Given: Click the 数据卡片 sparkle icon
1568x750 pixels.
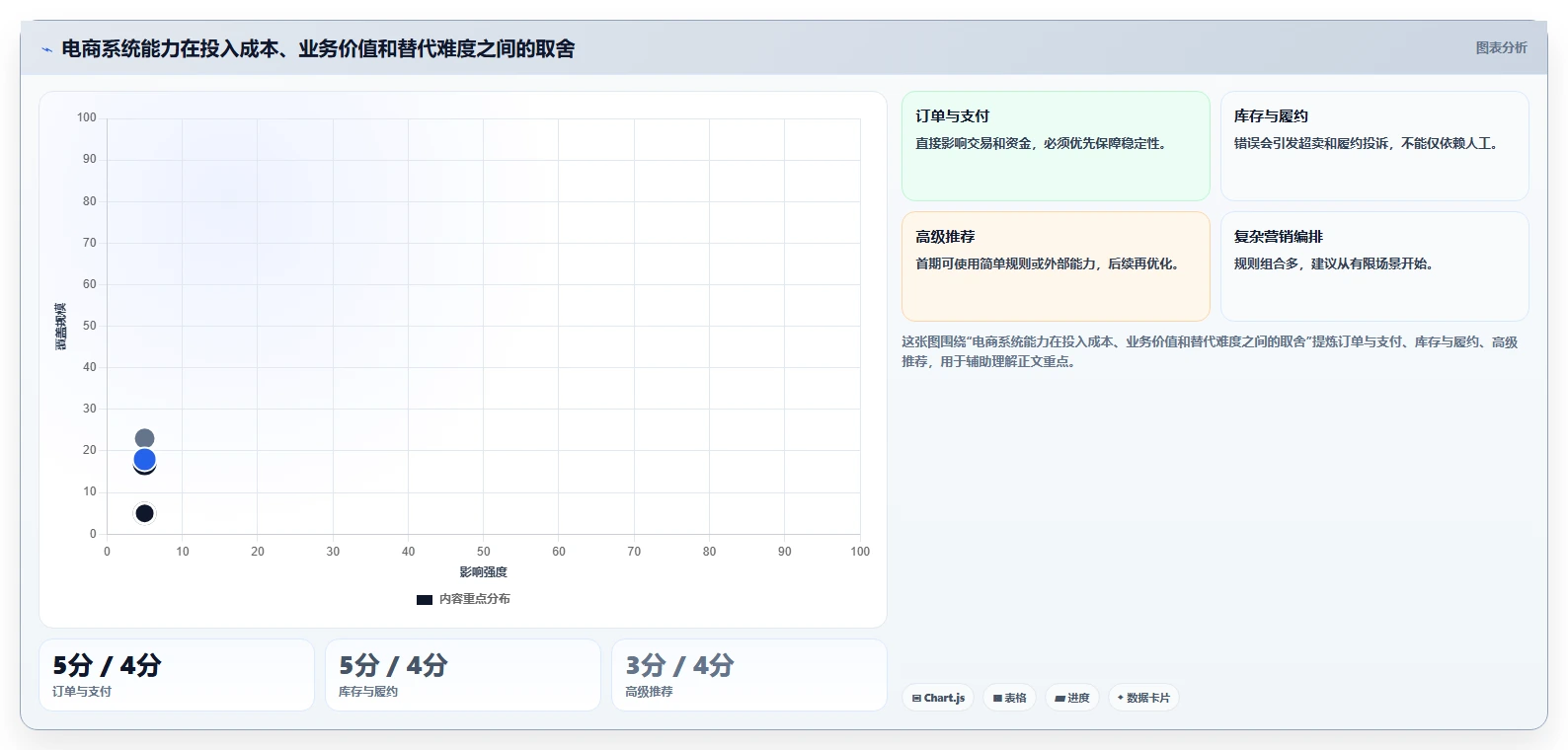Looking at the screenshot, I should [x=1121, y=698].
